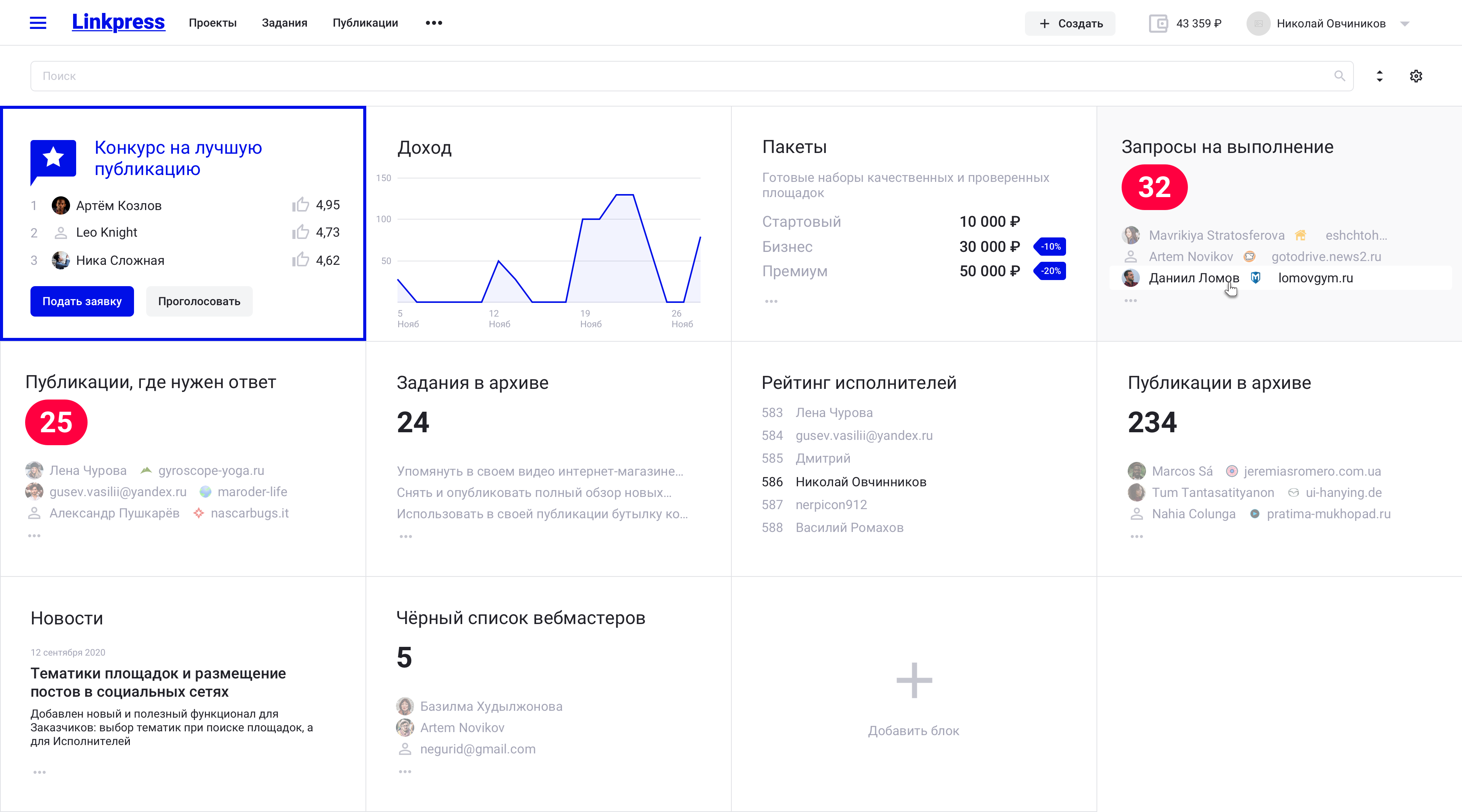This screenshot has height=812, width=1462.
Task: Open the sort up-down arrows control
Action: (x=1379, y=76)
